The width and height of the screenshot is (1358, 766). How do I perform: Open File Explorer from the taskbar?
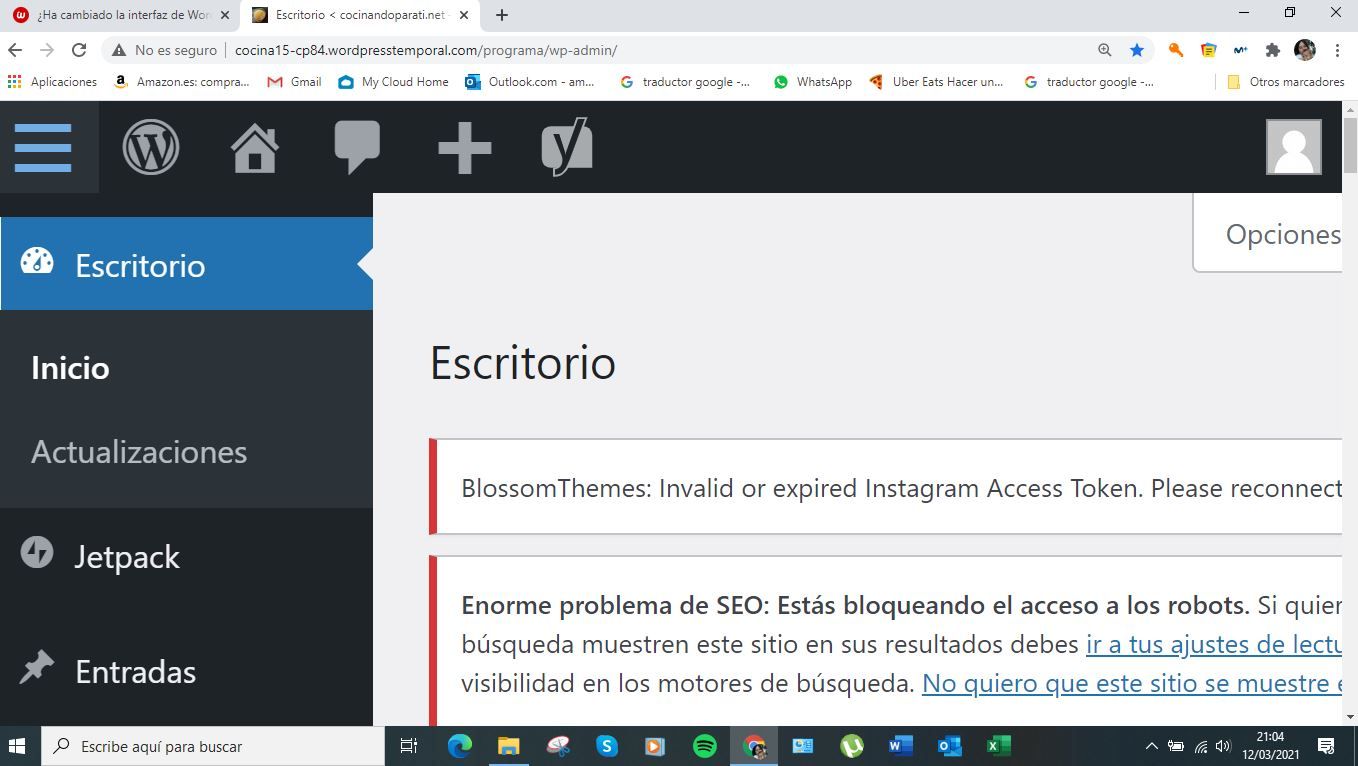click(508, 746)
